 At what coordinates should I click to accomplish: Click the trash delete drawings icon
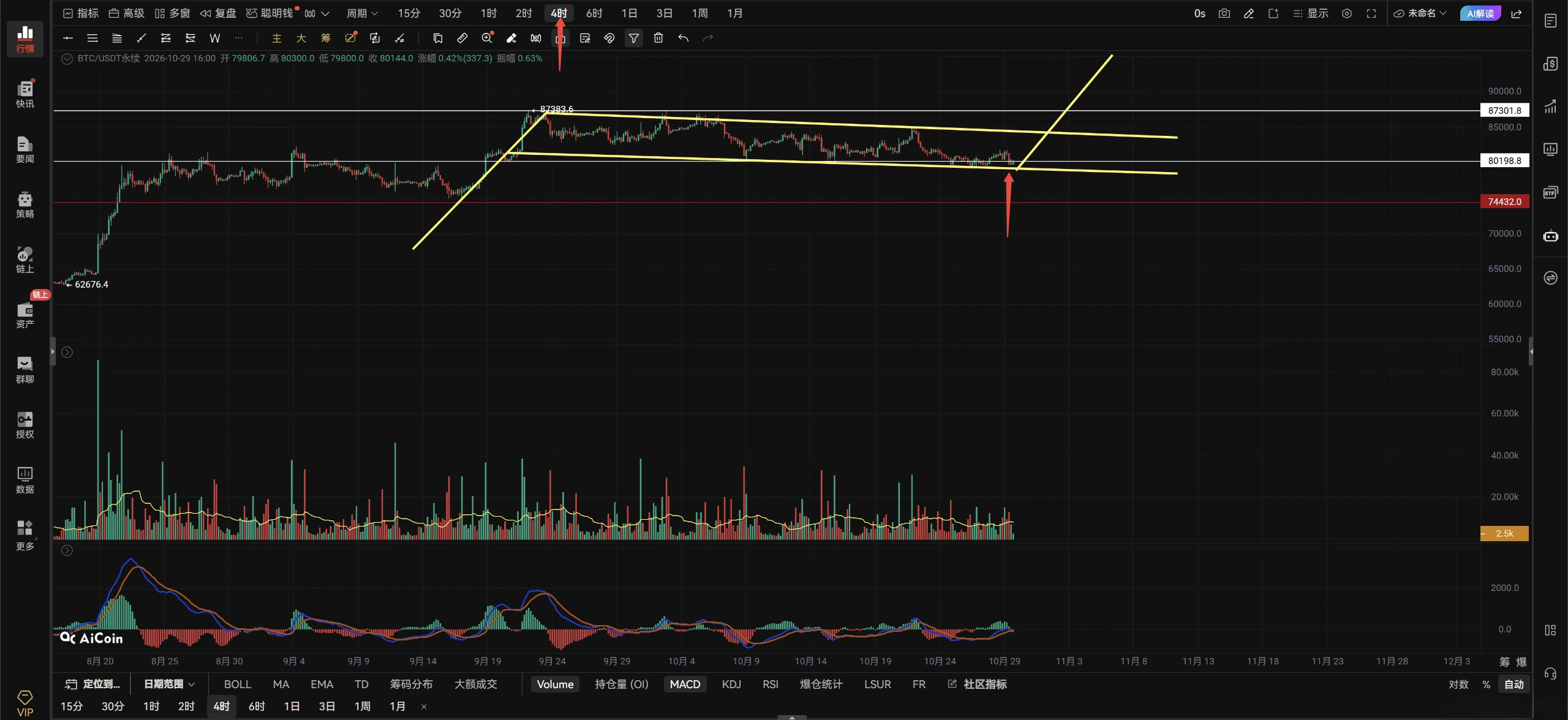click(658, 38)
